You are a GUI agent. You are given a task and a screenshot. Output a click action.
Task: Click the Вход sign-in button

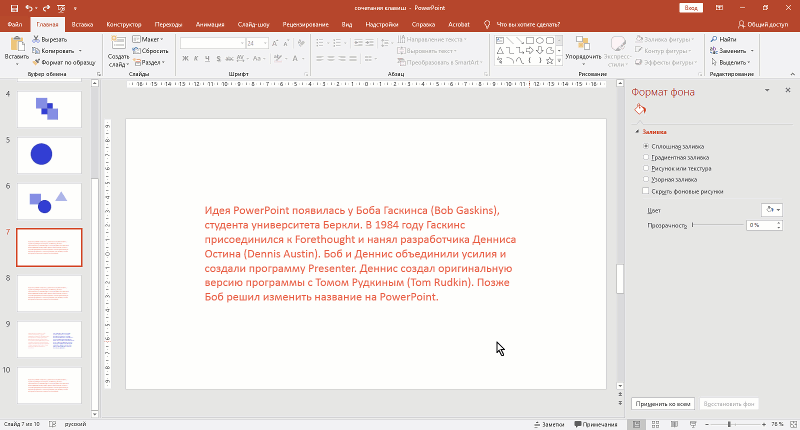[x=691, y=8]
